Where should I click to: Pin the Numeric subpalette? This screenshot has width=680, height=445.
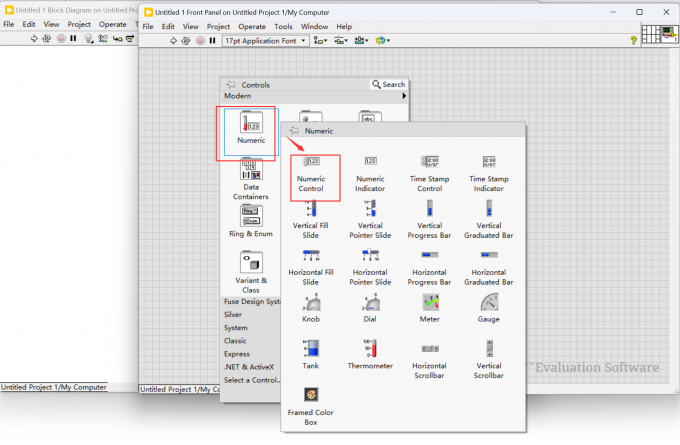pyautogui.click(x=294, y=131)
